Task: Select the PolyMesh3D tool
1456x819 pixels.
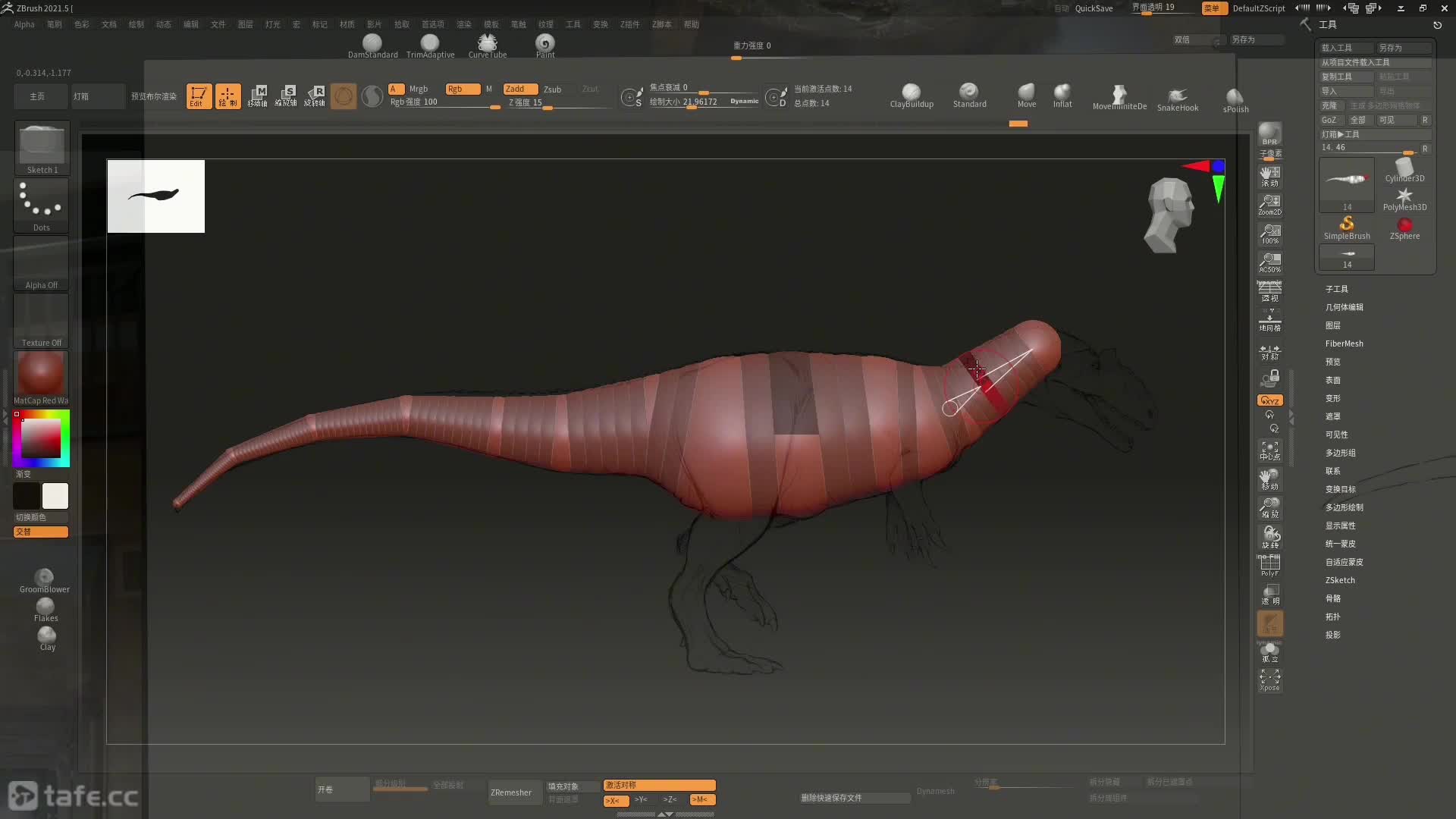Action: click(x=1404, y=199)
